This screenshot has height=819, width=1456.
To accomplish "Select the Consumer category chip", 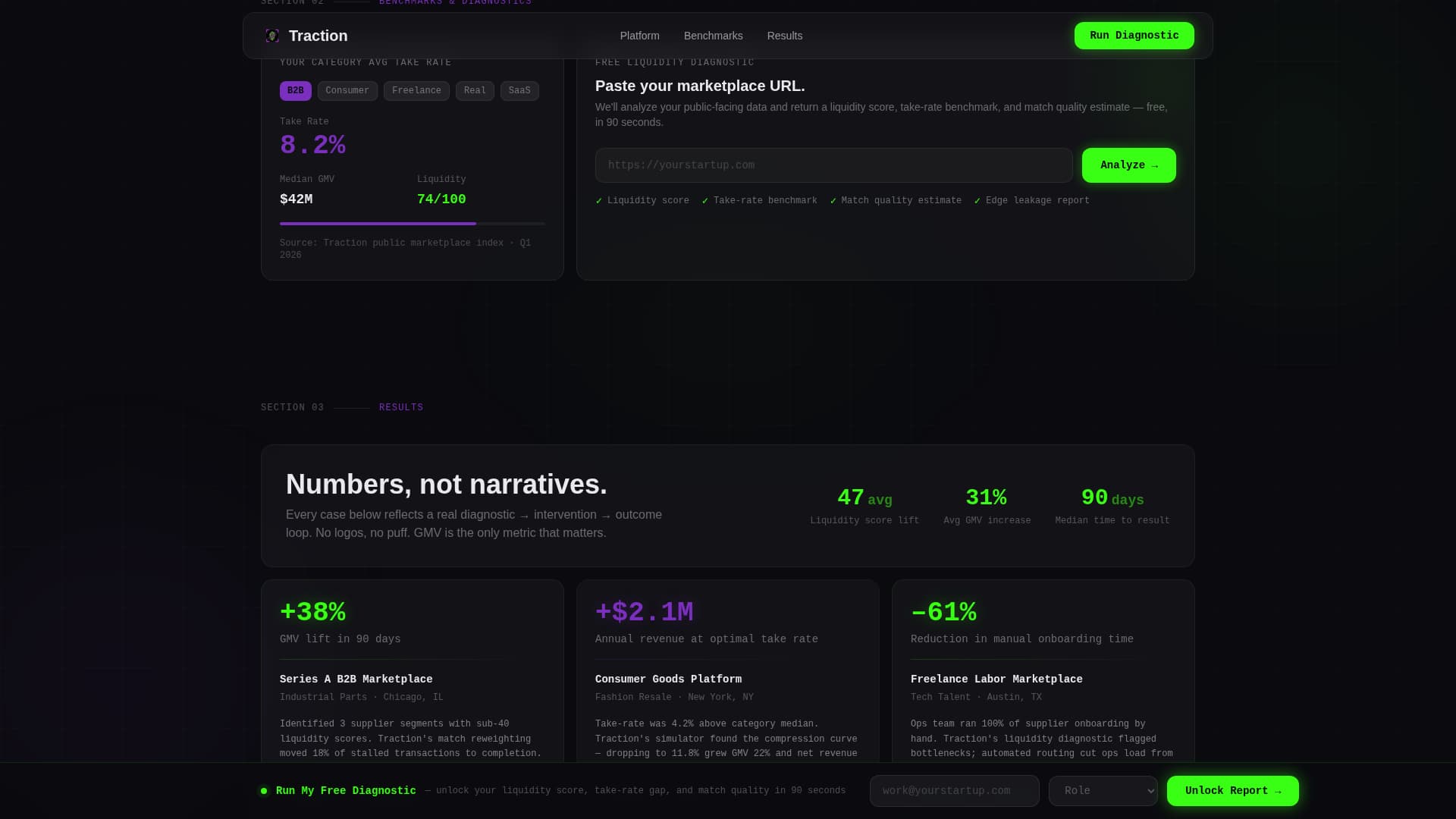I will tap(347, 91).
